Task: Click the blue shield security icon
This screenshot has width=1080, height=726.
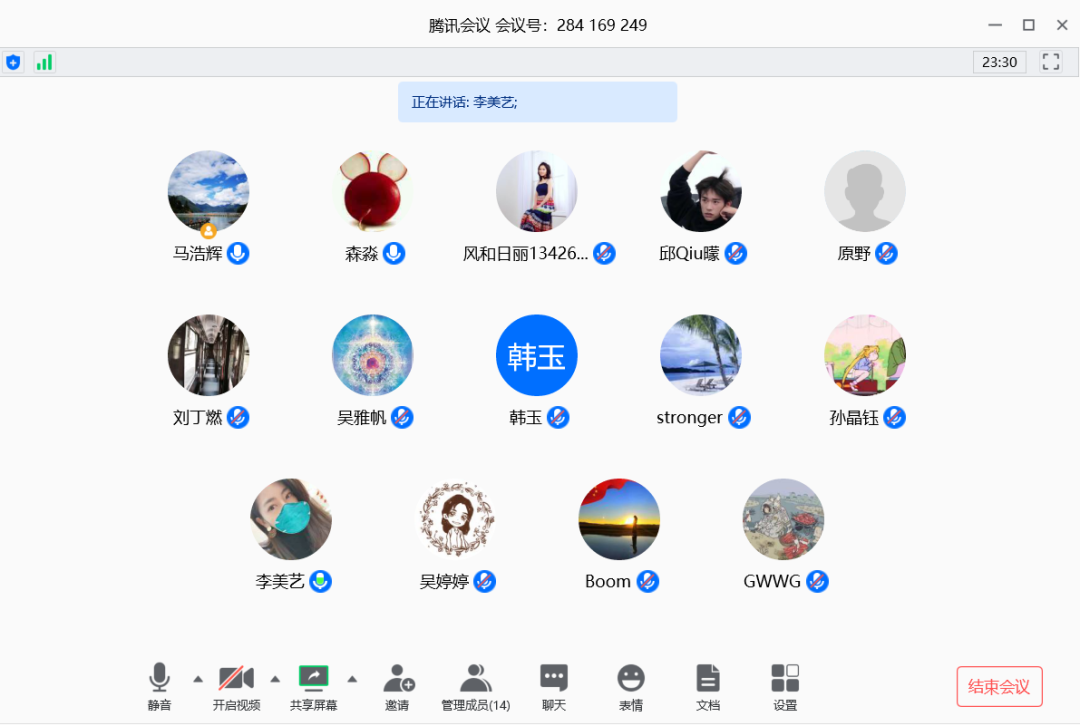Action: [x=13, y=62]
